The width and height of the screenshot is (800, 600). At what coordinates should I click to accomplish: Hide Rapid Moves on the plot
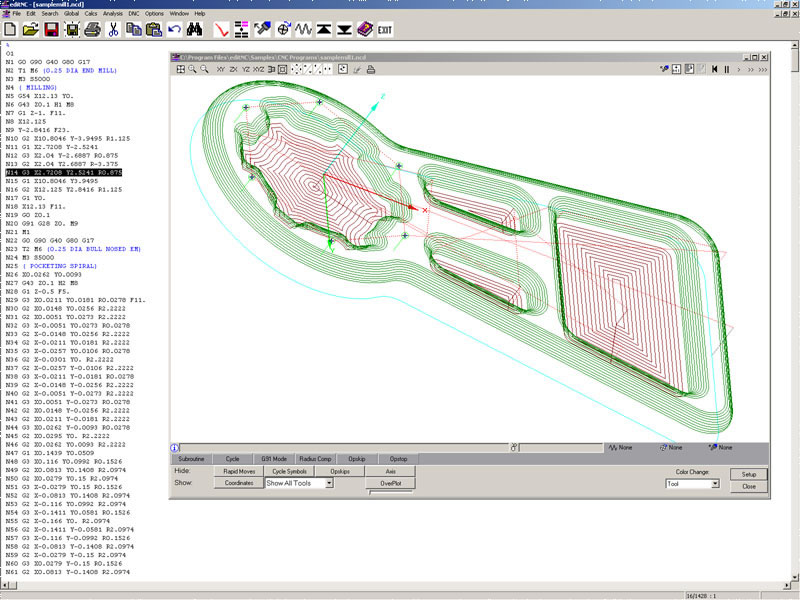238,472
